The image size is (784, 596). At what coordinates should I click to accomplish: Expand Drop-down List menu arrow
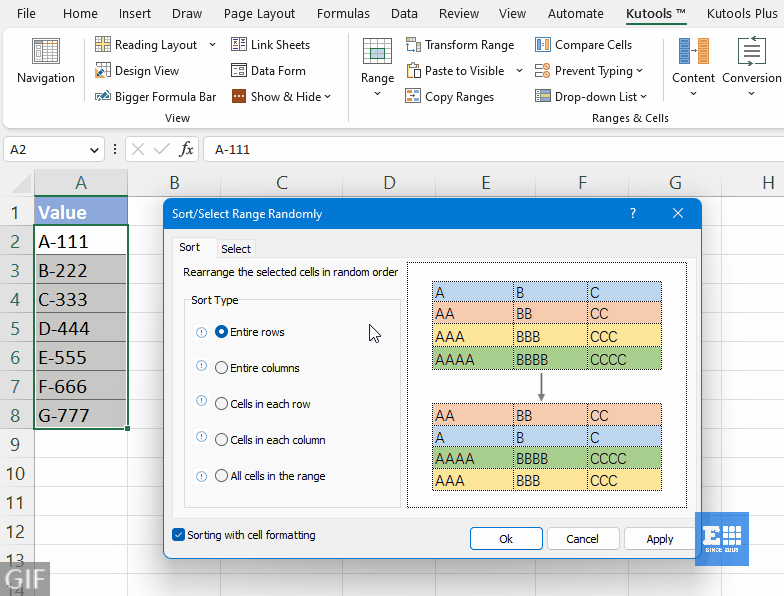(x=644, y=96)
